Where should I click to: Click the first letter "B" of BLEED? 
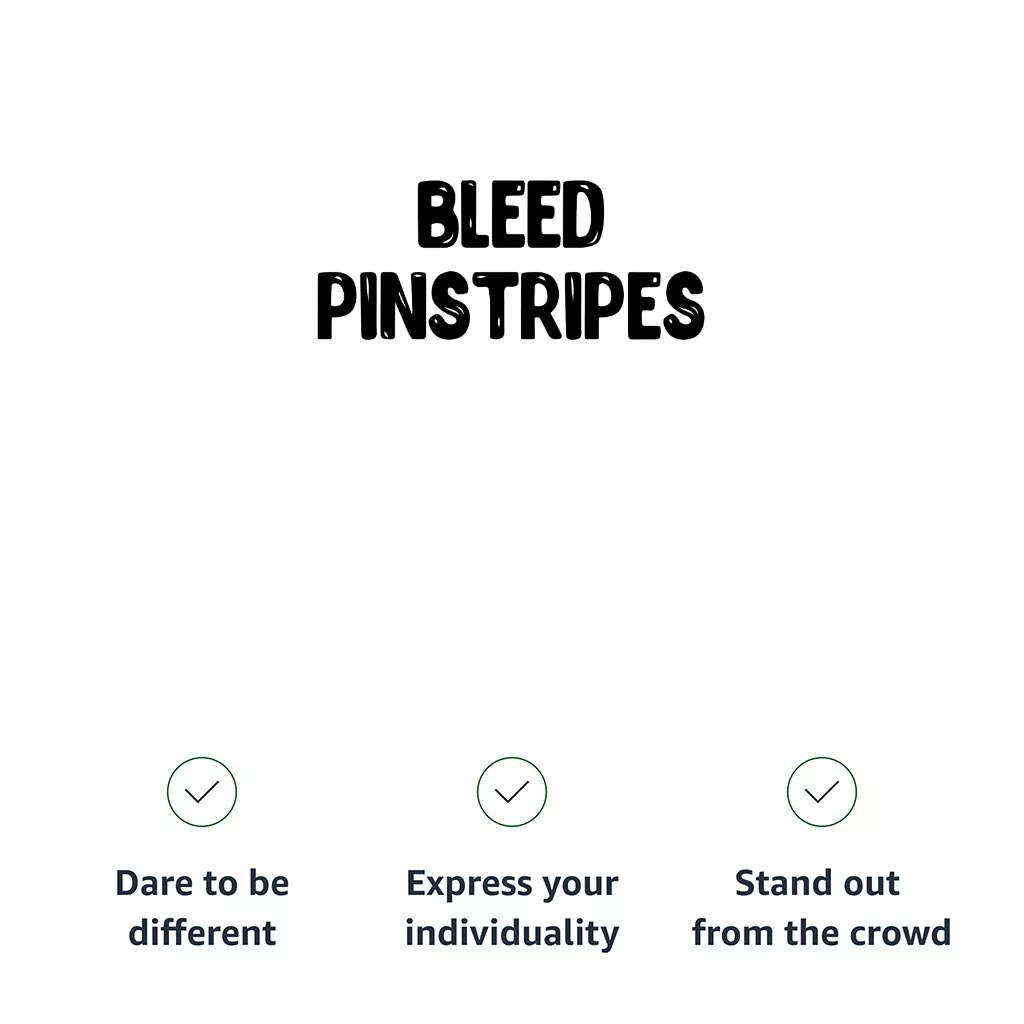[437, 215]
